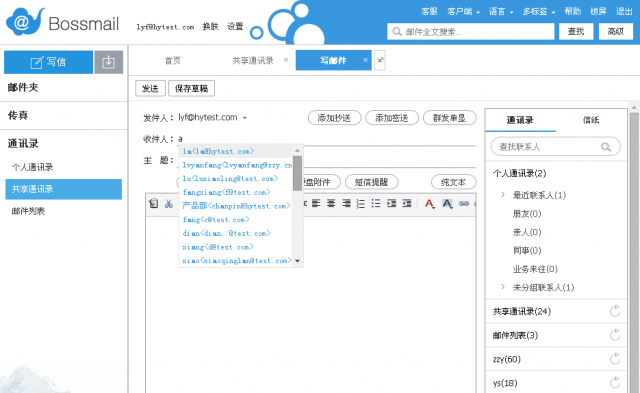Click the magnifier in contact search box
The height and width of the screenshot is (393, 640).
(606, 147)
